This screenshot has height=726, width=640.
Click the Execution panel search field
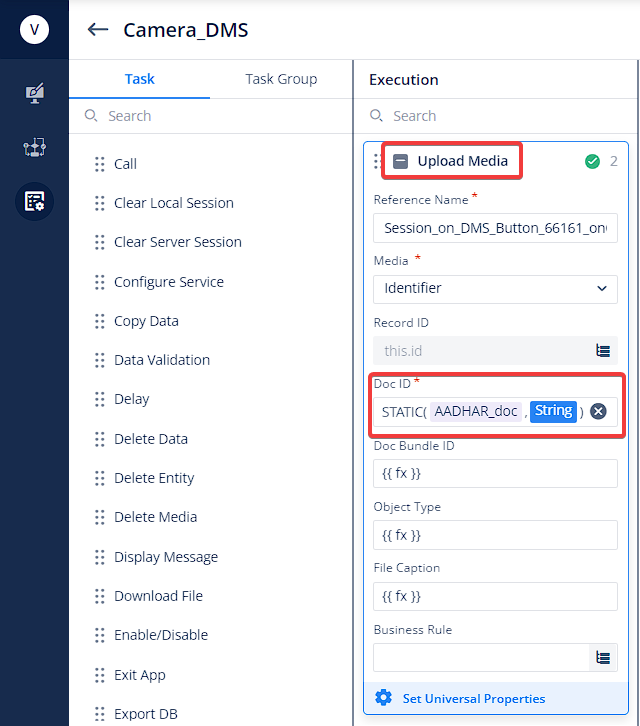point(495,116)
